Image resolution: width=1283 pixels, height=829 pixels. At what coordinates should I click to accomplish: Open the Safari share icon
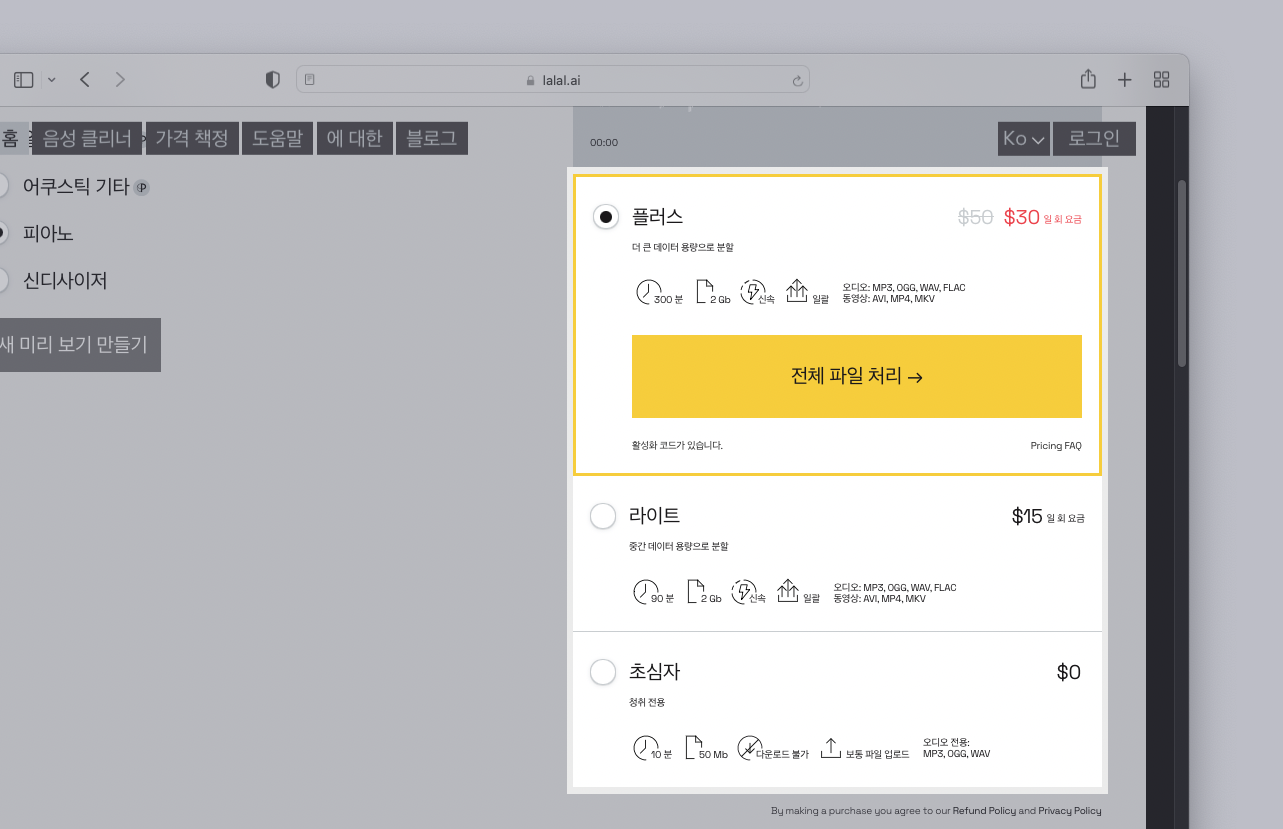tap(1088, 79)
